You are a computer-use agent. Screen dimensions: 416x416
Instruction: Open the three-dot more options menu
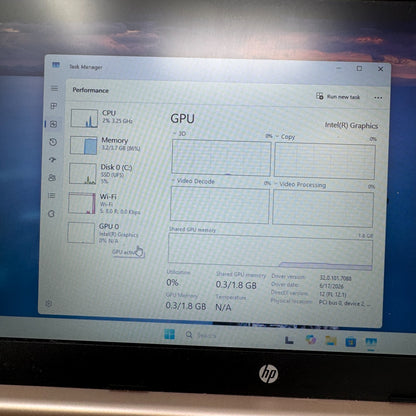[x=378, y=98]
